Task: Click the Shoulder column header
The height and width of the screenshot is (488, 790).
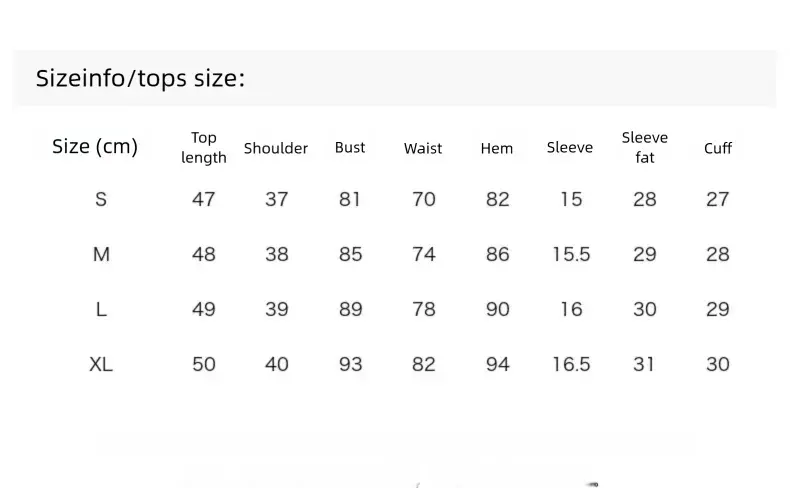Action: pyautogui.click(x=276, y=148)
